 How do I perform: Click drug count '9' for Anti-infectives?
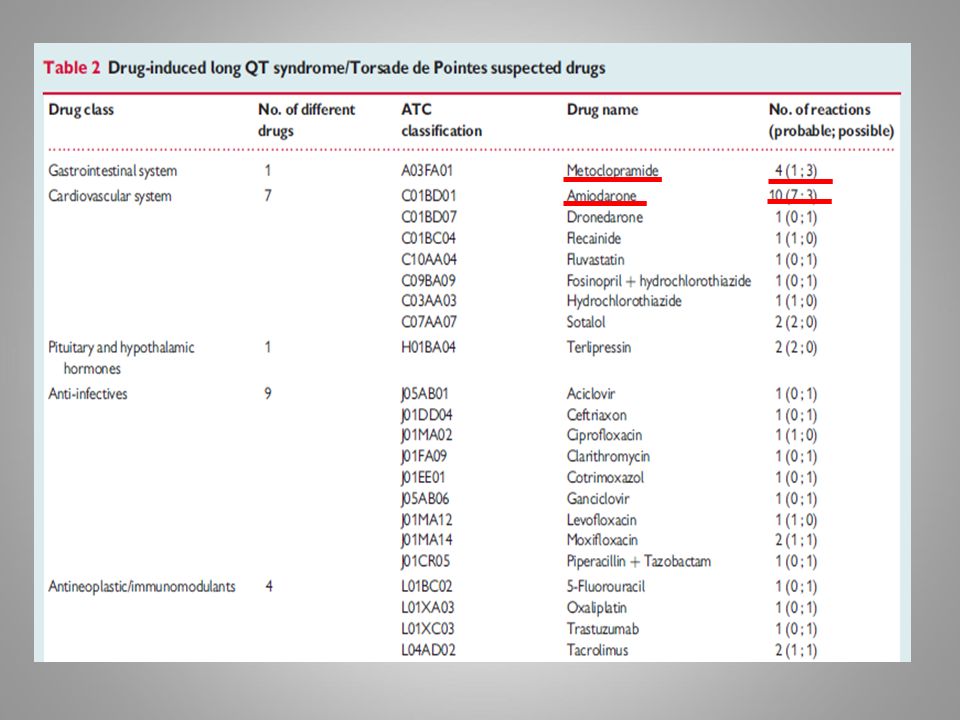(x=268, y=394)
